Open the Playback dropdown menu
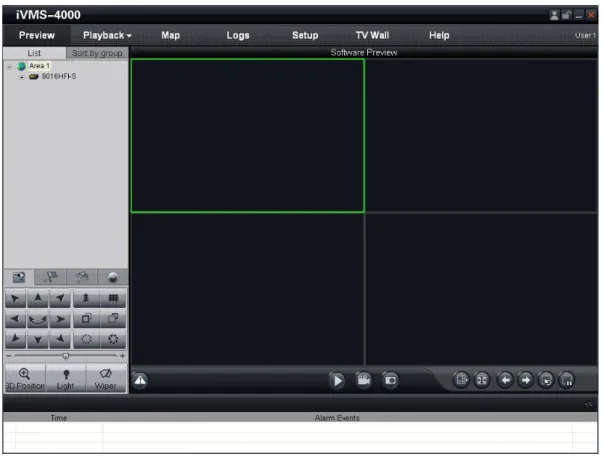 107,35
